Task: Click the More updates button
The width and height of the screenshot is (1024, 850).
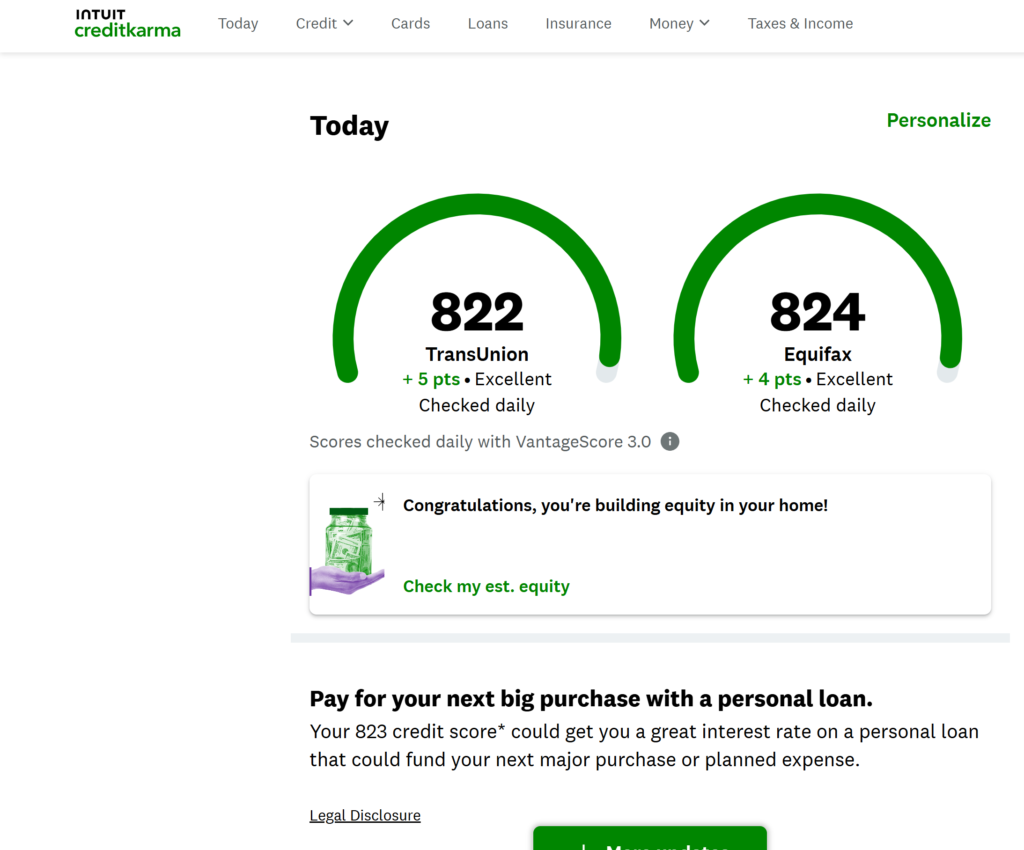Action: tap(650, 839)
